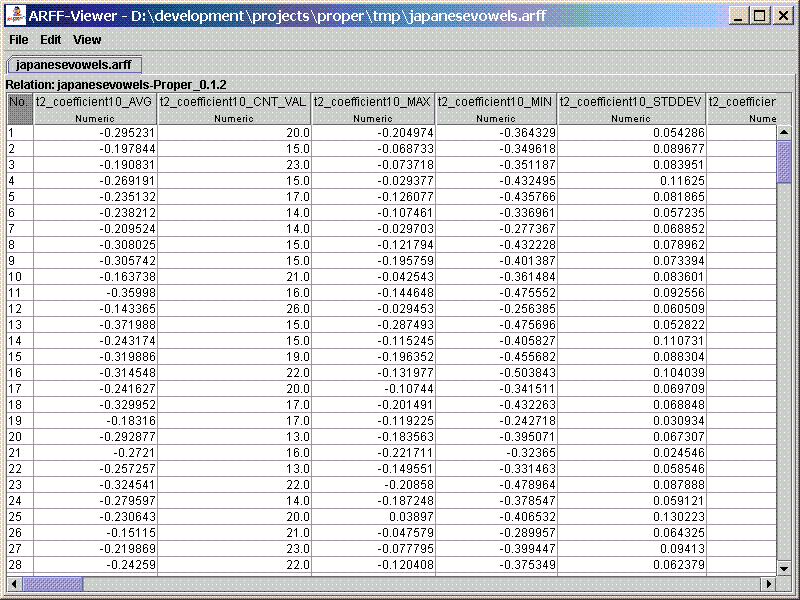Click the t2_coefficient10_MIN column header

pyautogui.click(x=496, y=109)
